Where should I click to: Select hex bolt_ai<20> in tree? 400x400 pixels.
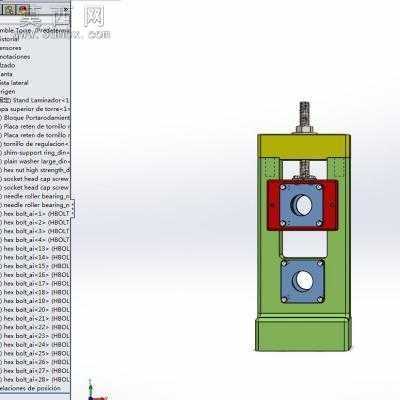[x=35, y=310]
